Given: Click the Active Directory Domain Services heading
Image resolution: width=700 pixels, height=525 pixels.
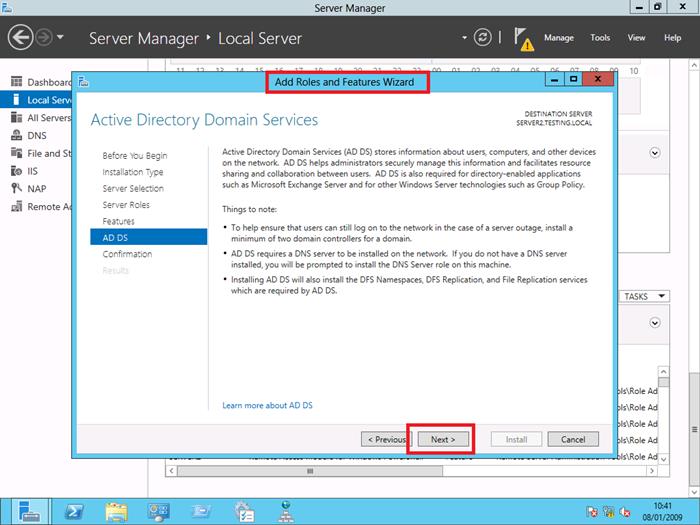Looking at the screenshot, I should click(204, 120).
